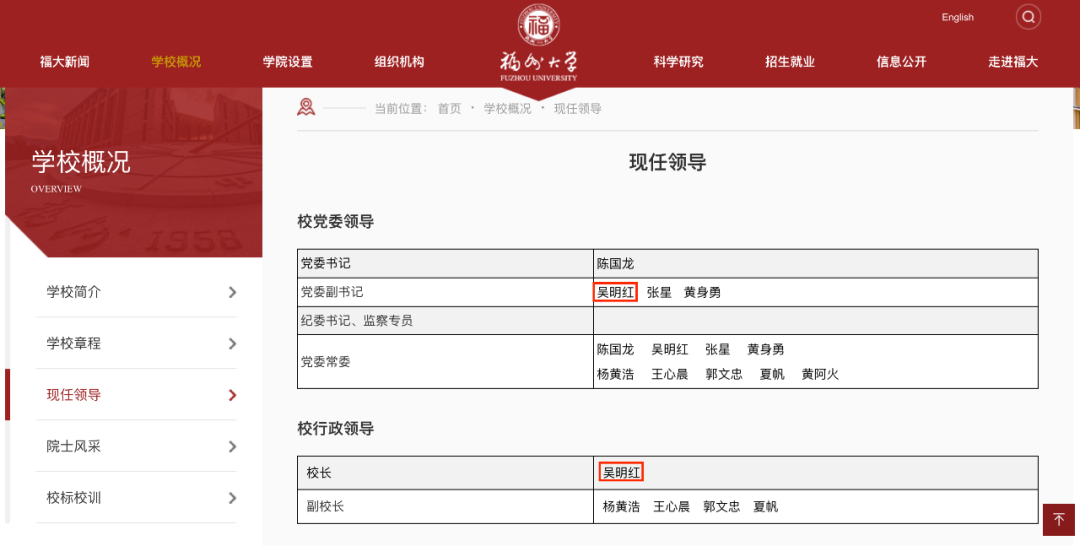Click 王心晨 in 副校长 row
This screenshot has width=1080, height=546.
pyautogui.click(x=672, y=507)
